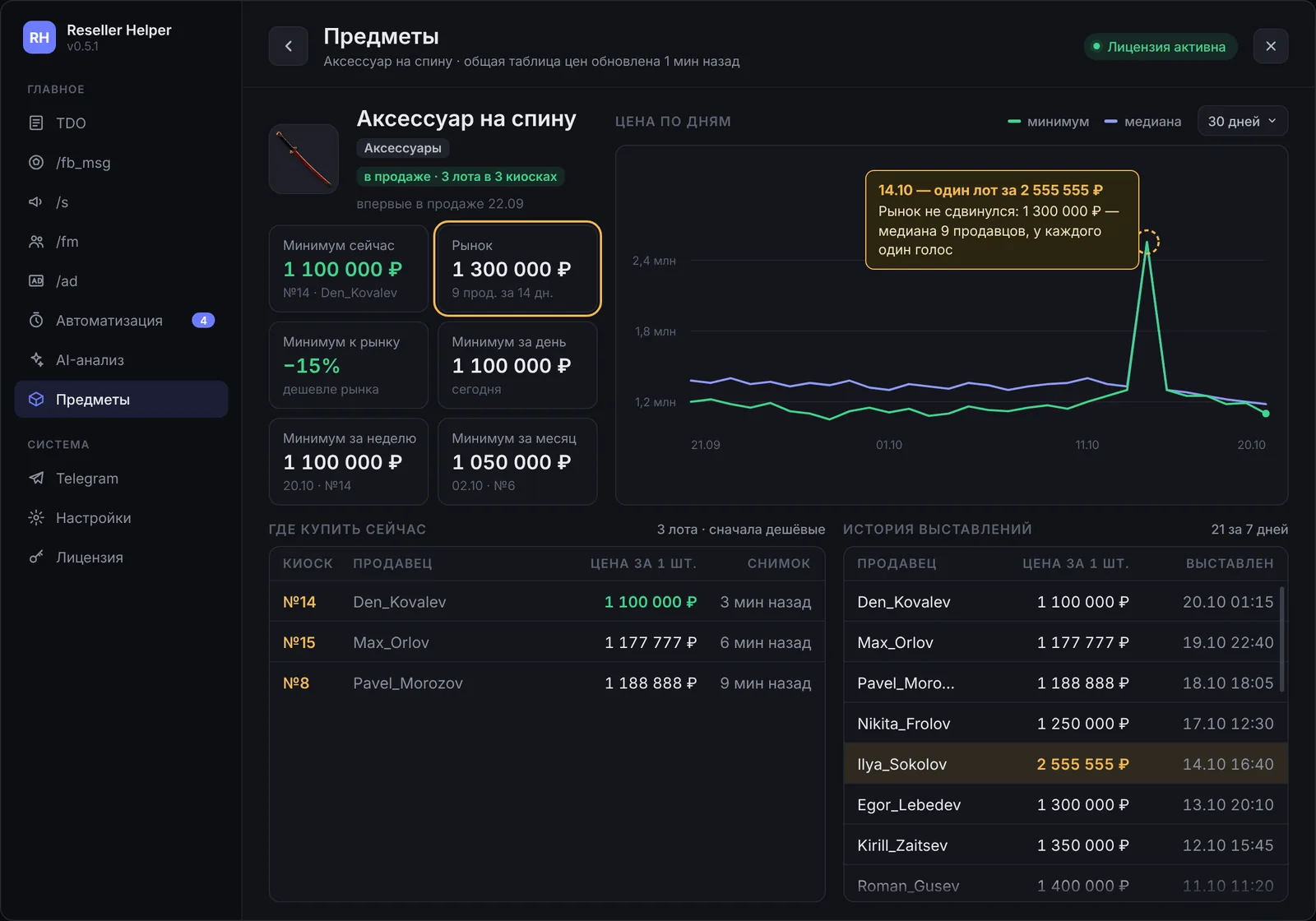Click the Предметы cube icon
This screenshot has width=1316, height=921.
[36, 400]
